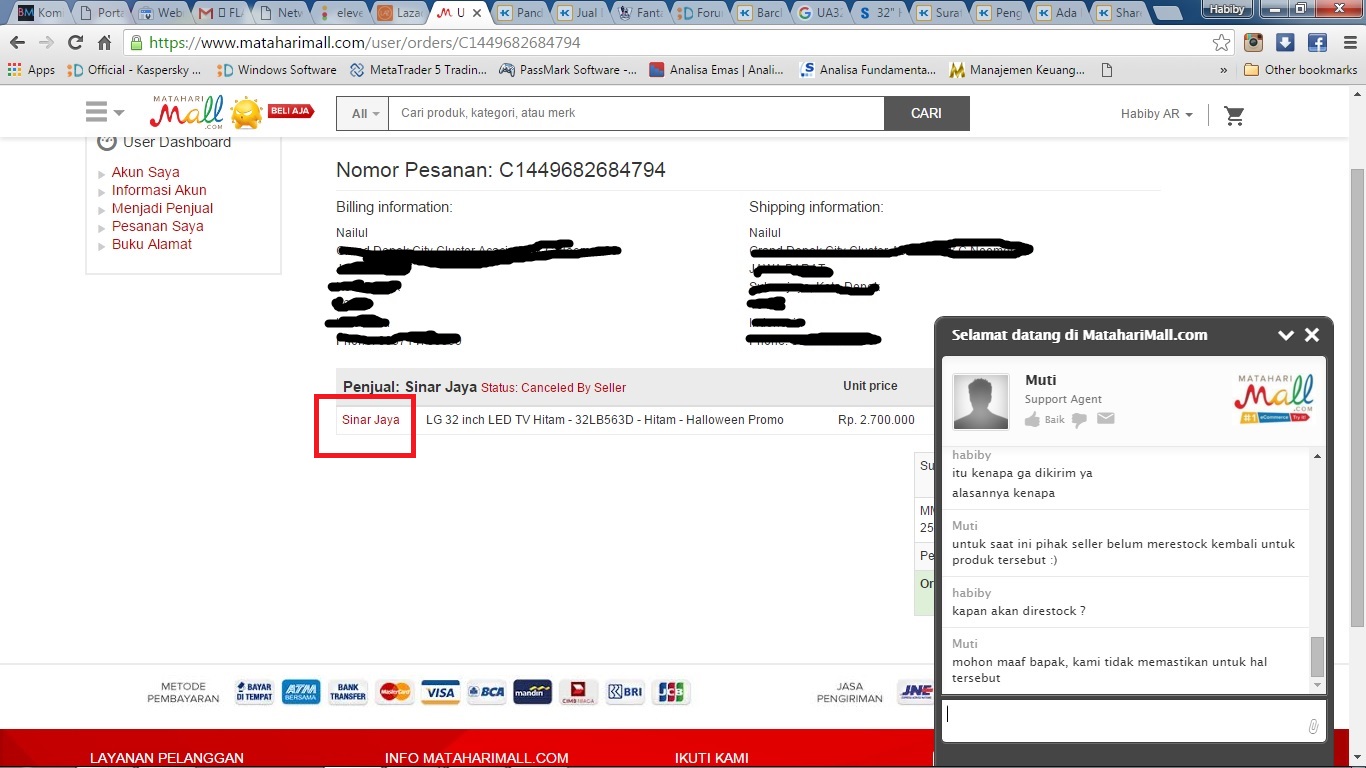Click the Muti agent avatar thumbnail

(x=981, y=401)
